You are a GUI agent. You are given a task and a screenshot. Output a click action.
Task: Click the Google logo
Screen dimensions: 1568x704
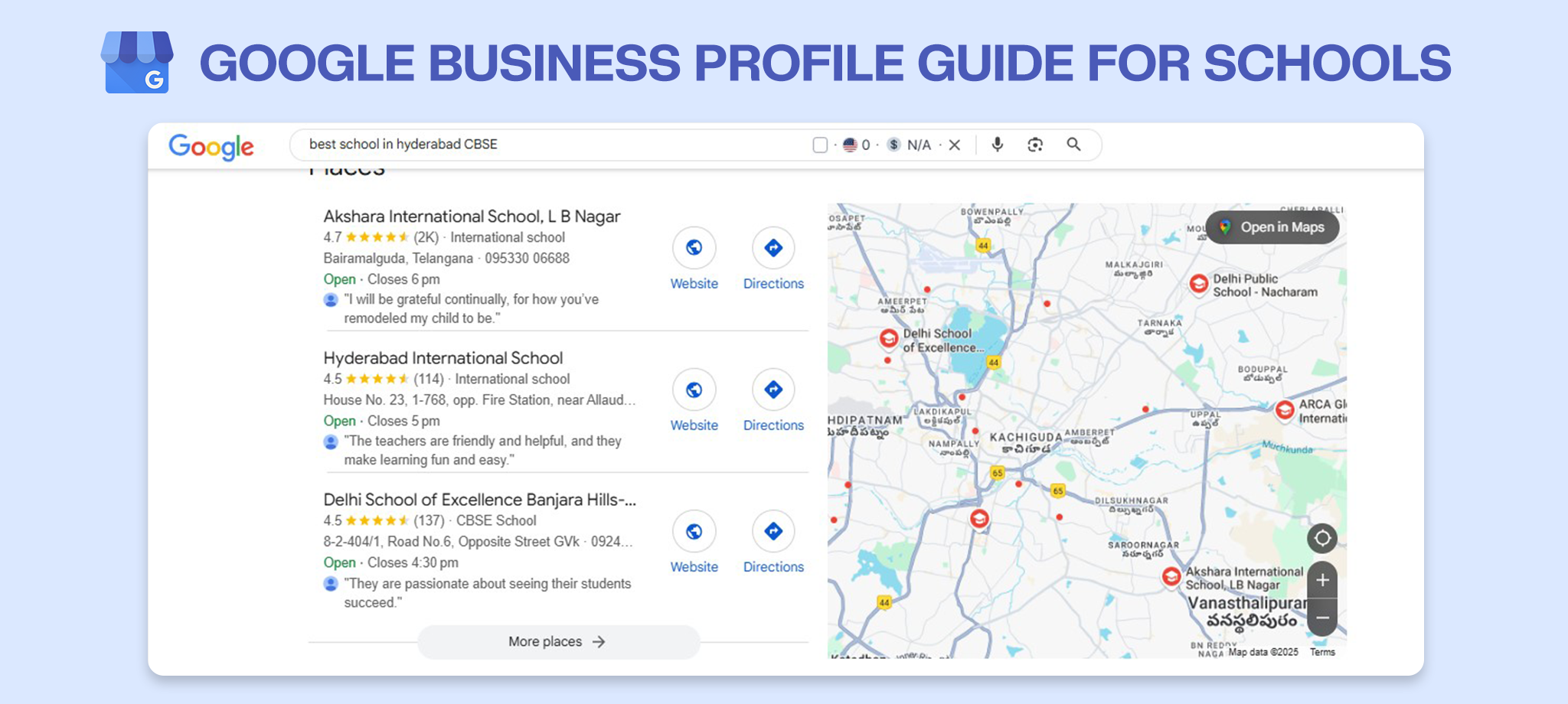[x=211, y=146]
